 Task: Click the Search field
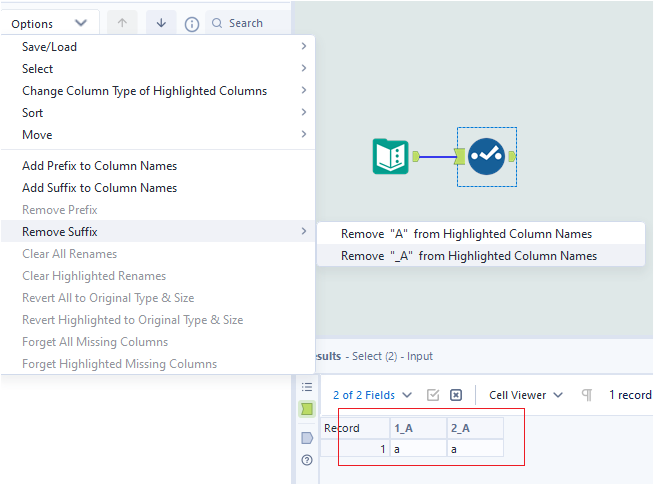point(249,23)
